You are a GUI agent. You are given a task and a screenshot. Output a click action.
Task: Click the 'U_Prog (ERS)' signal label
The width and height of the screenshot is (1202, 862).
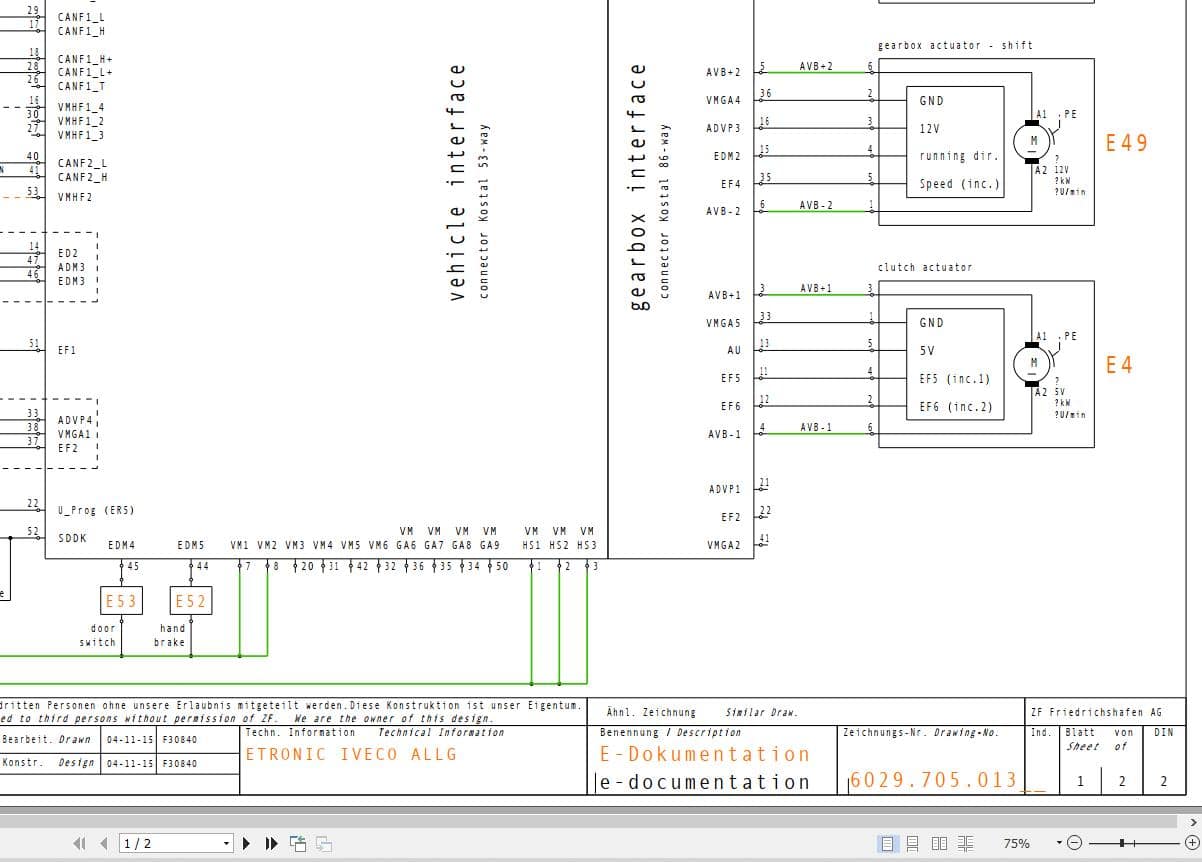(96, 510)
